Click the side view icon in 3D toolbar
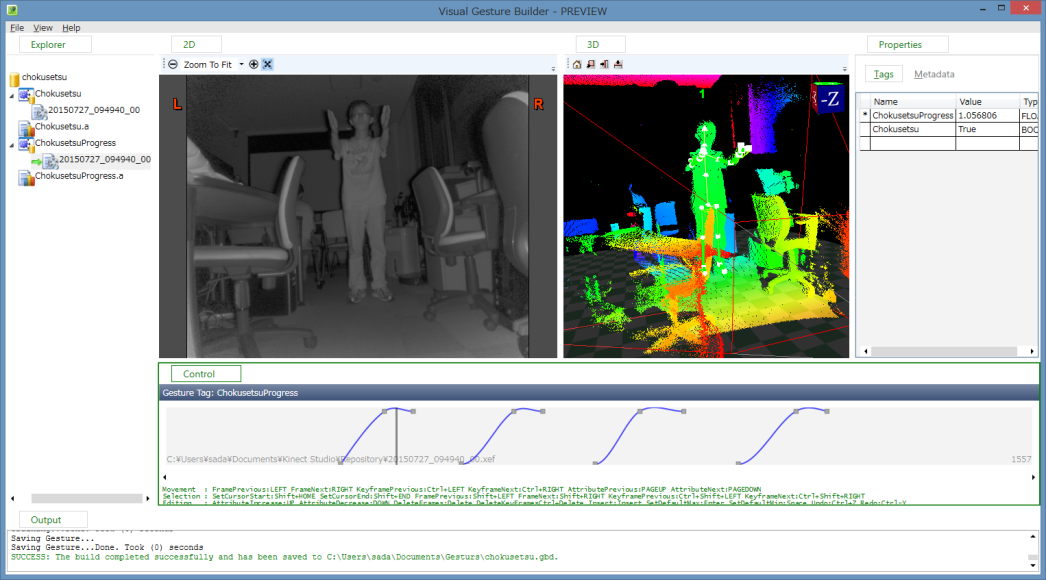Image resolution: width=1046 pixels, height=580 pixels. 604,65
